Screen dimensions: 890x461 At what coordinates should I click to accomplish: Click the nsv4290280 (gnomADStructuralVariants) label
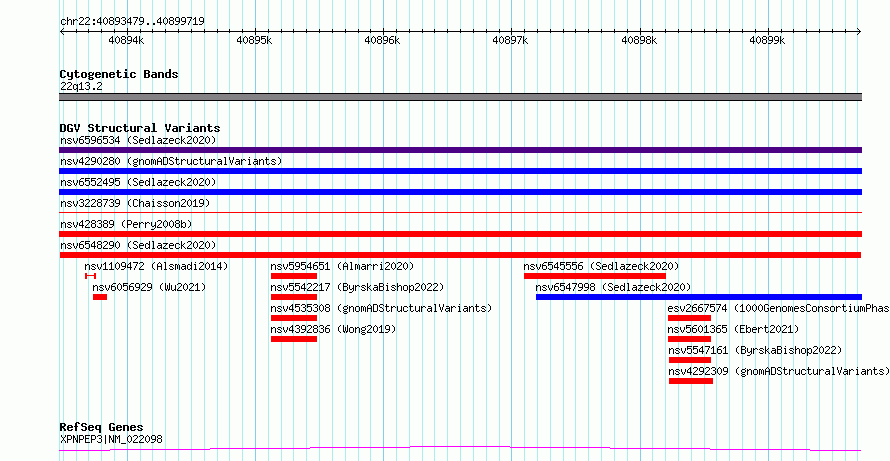pos(171,161)
